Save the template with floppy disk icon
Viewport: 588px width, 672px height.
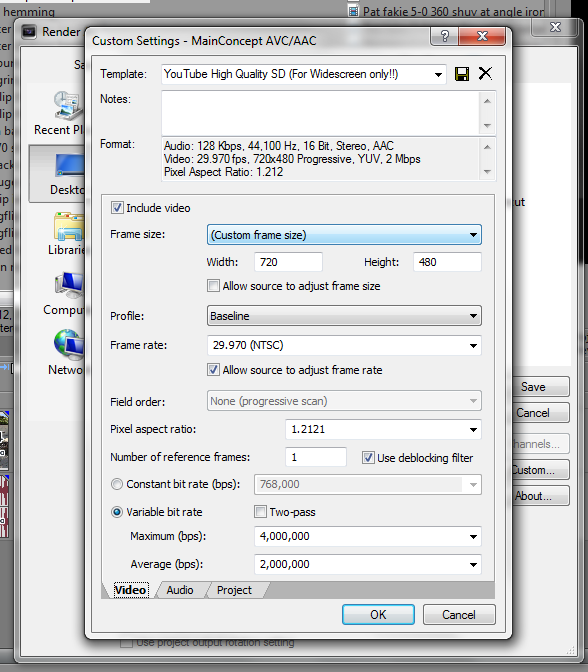pyautogui.click(x=462, y=74)
